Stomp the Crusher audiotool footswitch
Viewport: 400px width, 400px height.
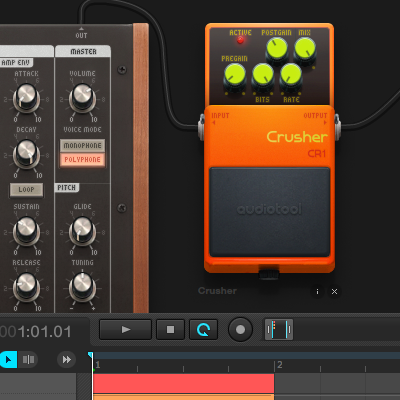(269, 212)
